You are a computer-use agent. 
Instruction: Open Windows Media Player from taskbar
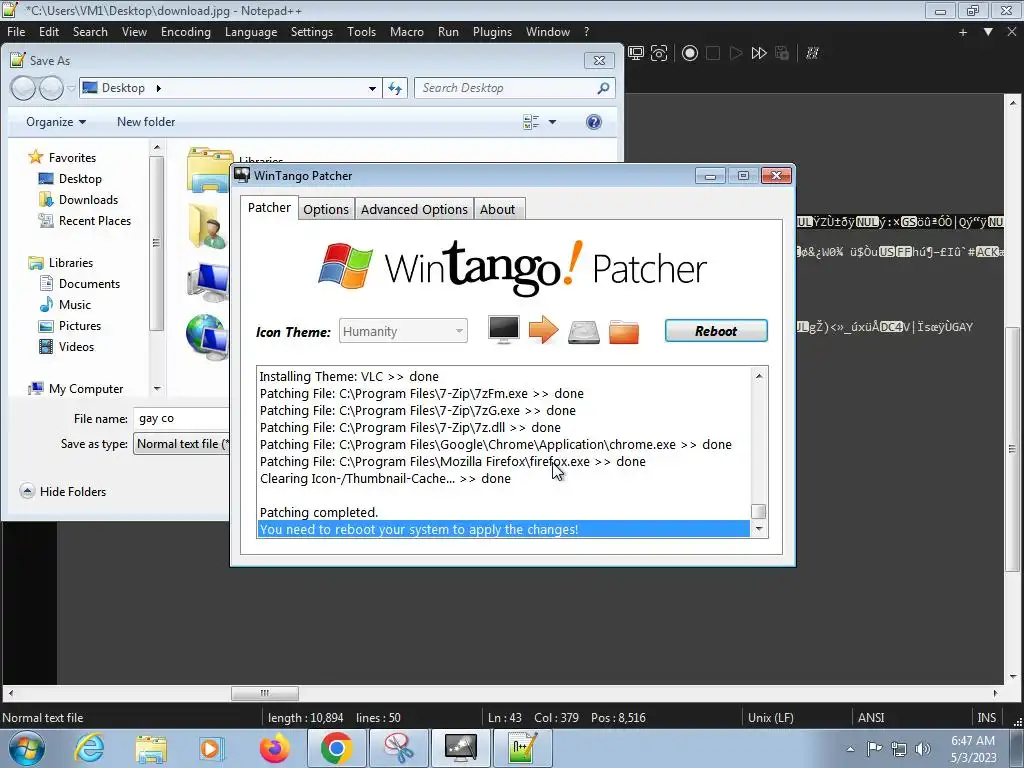212,748
